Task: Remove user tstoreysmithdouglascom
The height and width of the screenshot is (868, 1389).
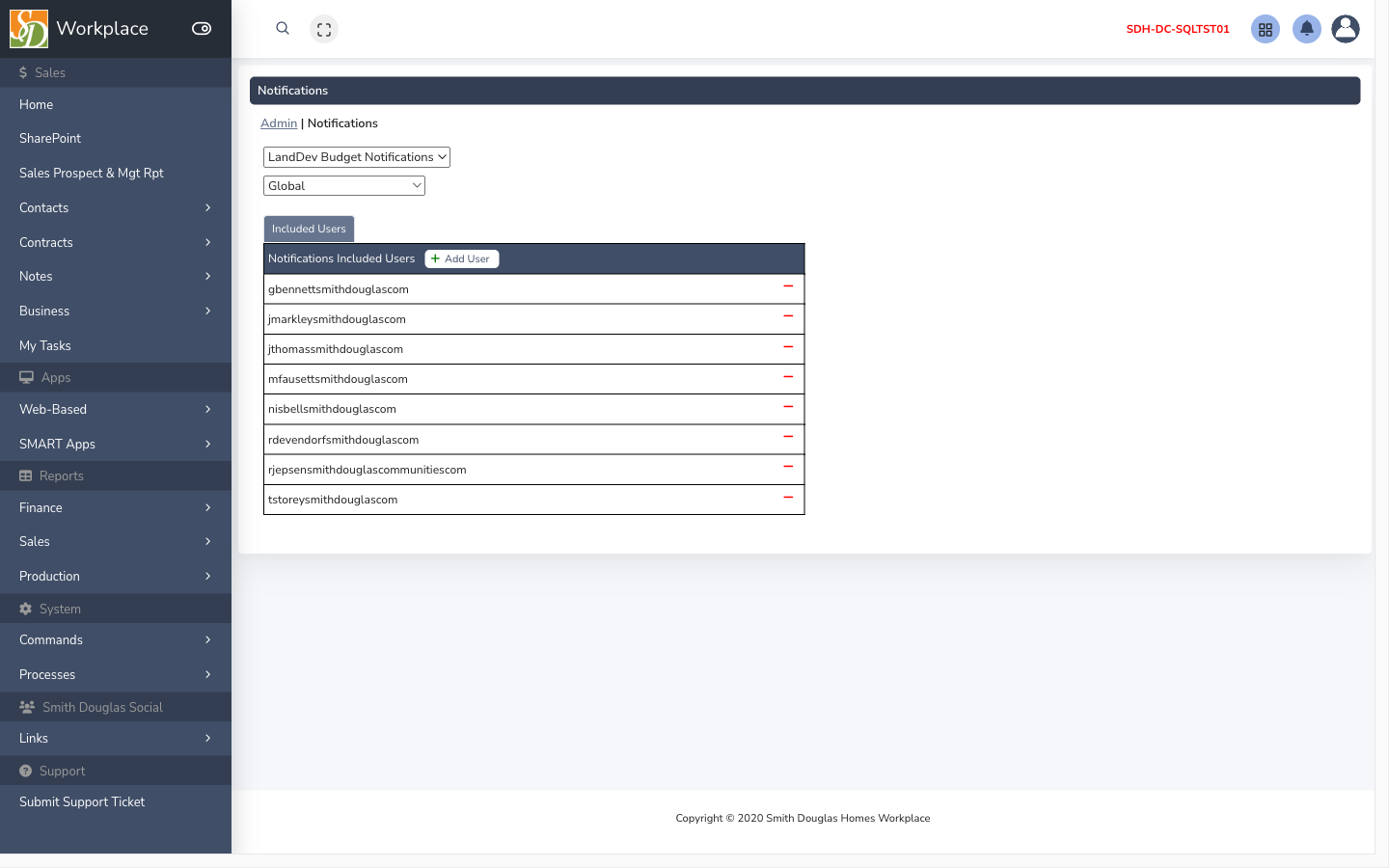Action: click(788, 497)
